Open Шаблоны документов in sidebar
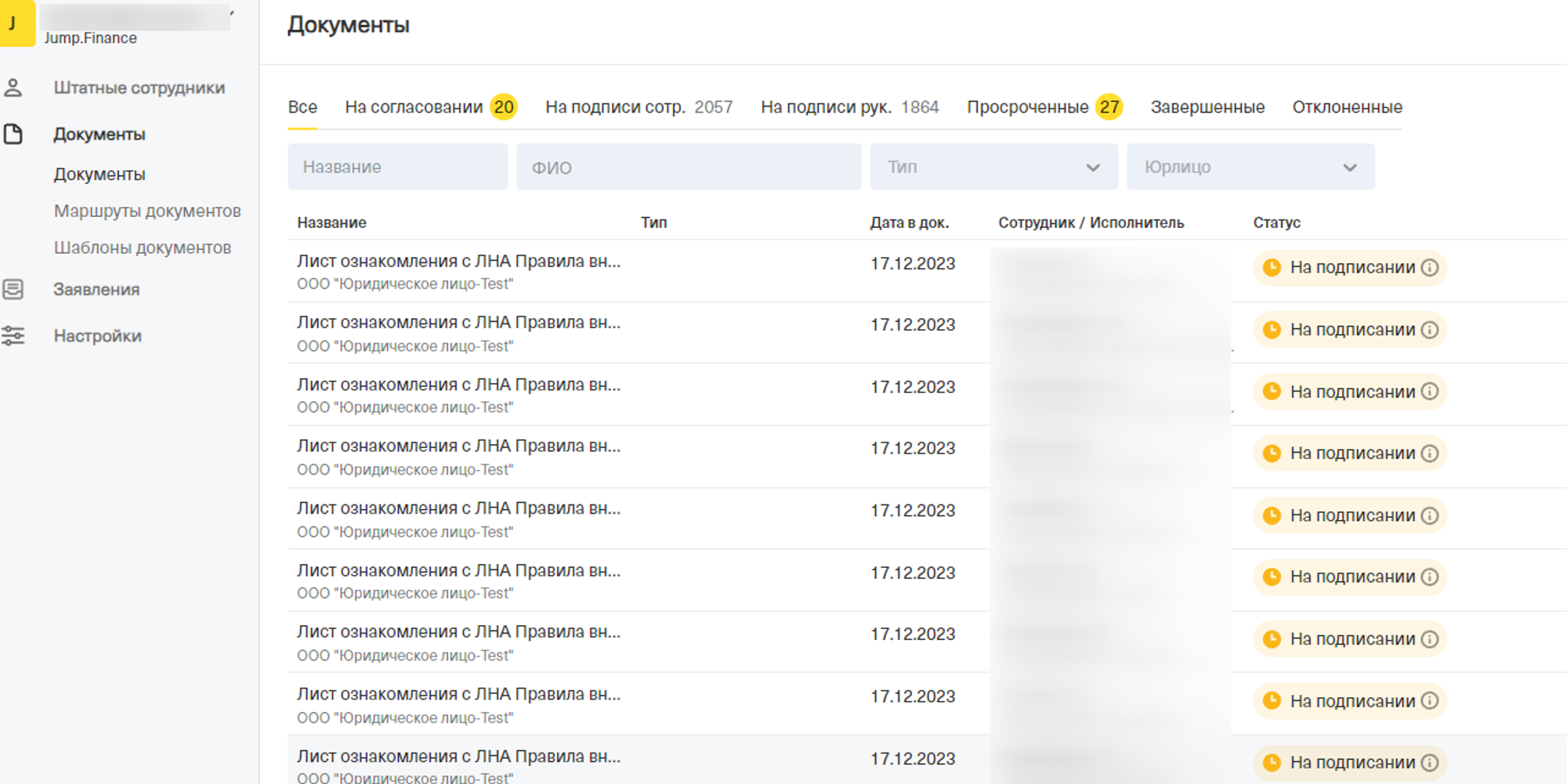Image resolution: width=1567 pixels, height=784 pixels. (142, 247)
